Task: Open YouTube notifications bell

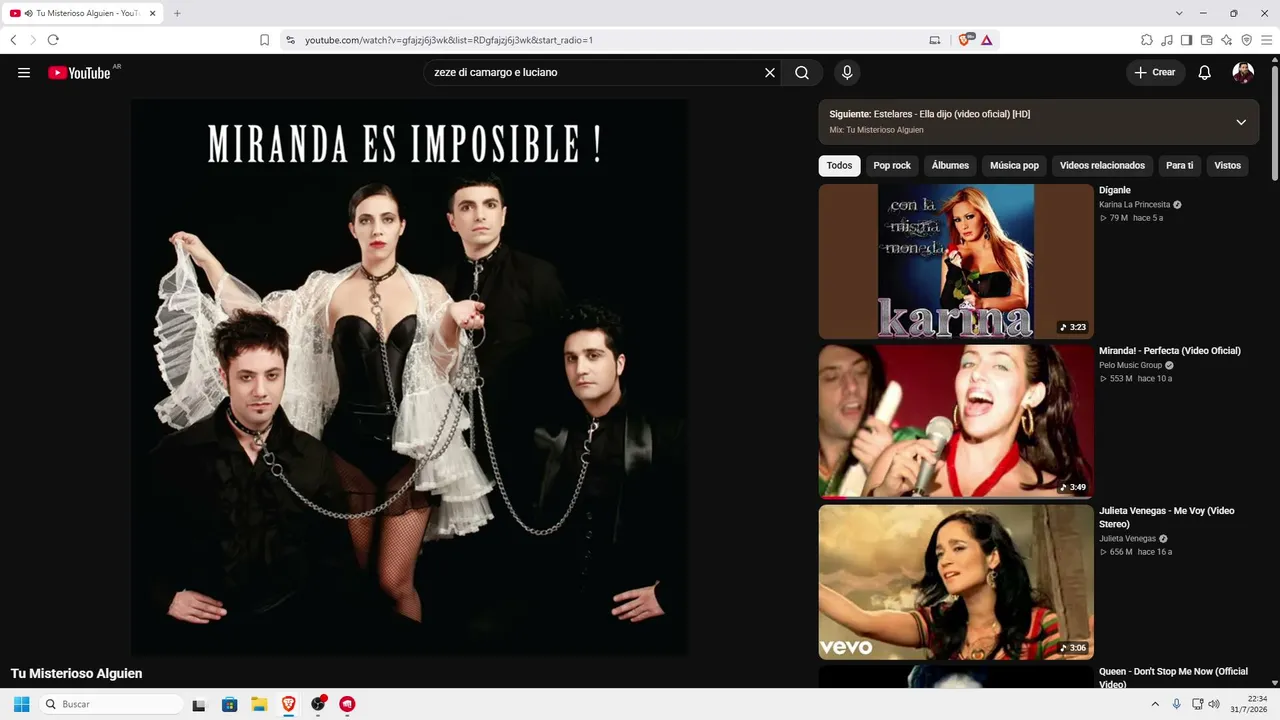Action: pyautogui.click(x=1205, y=72)
